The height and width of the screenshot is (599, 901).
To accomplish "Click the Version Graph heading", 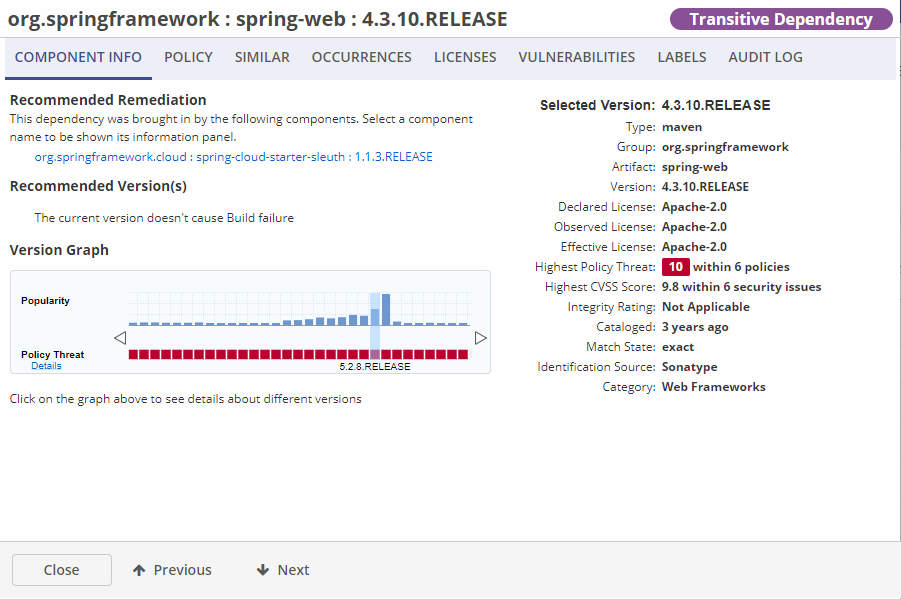I will coord(59,250).
